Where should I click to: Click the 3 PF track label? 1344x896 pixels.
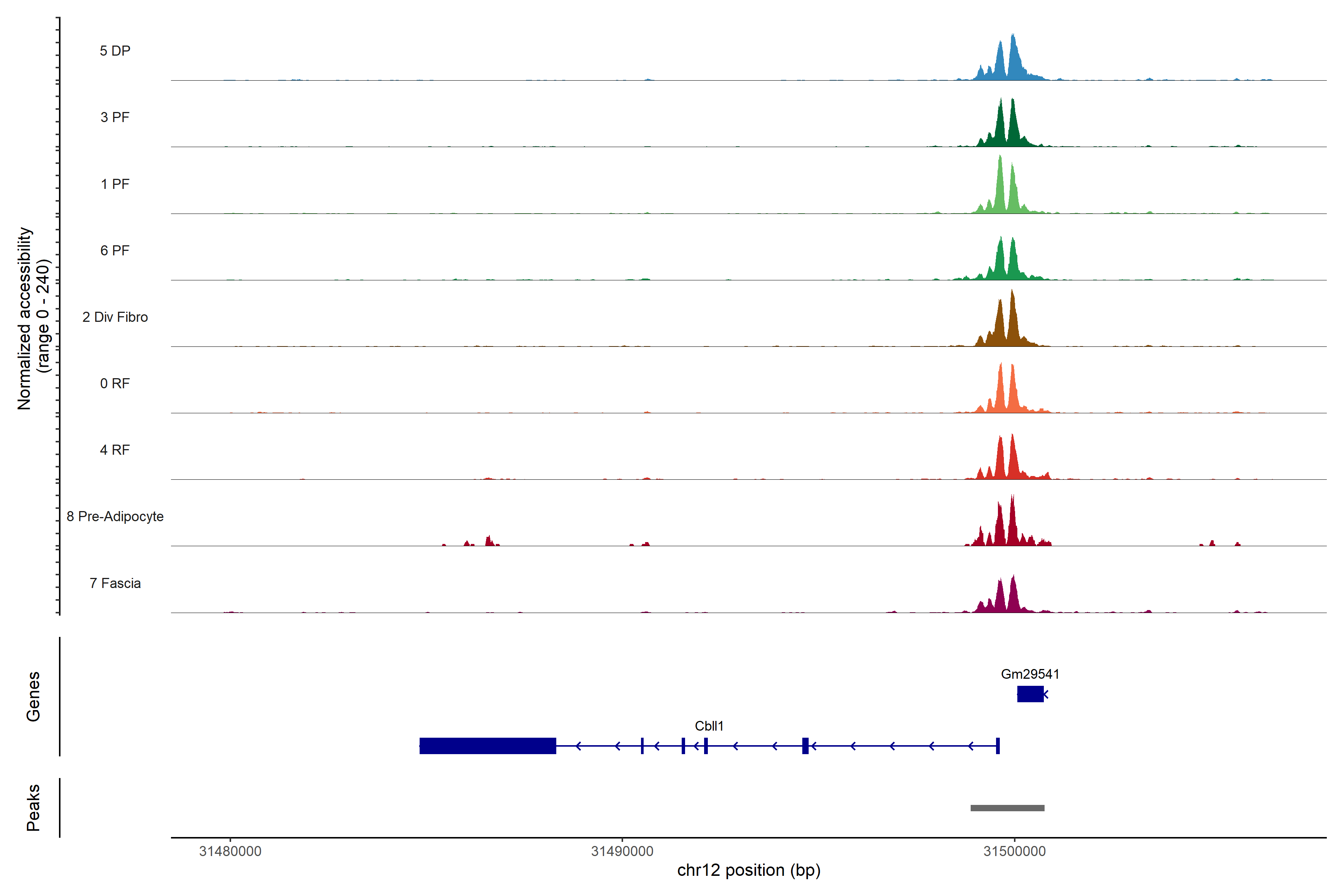point(115,117)
